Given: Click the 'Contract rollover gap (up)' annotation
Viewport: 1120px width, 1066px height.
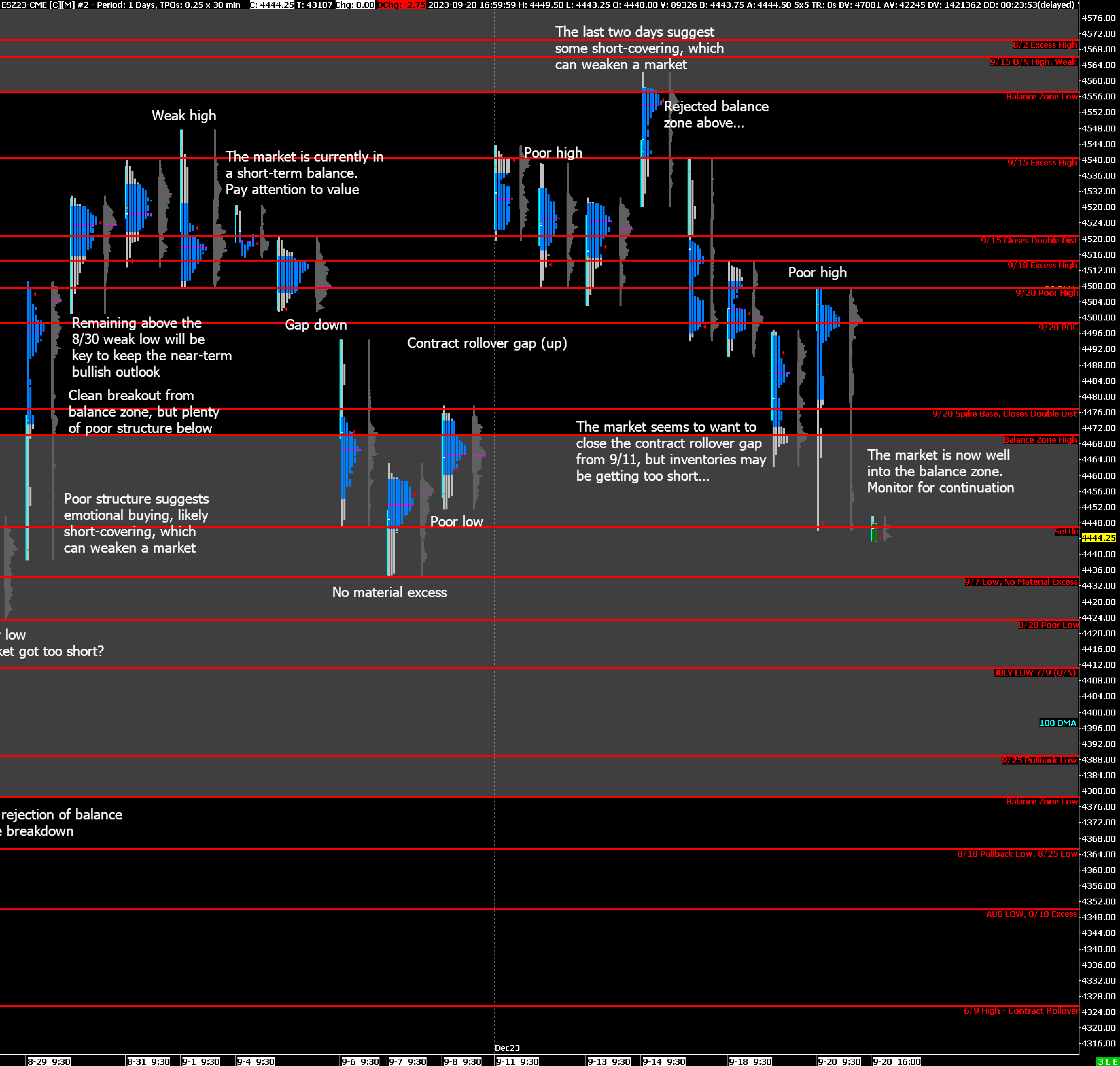Looking at the screenshot, I should pyautogui.click(x=487, y=343).
